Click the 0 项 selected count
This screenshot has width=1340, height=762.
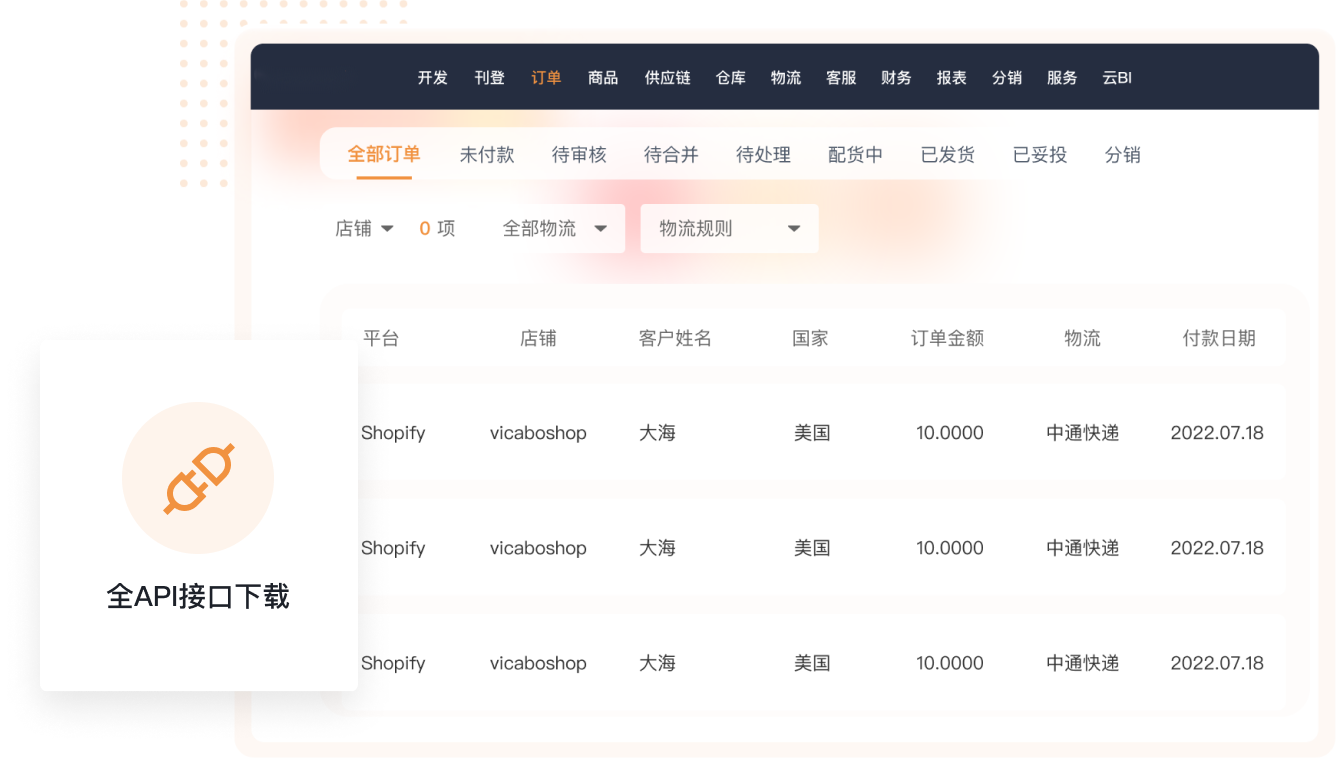pos(437,229)
